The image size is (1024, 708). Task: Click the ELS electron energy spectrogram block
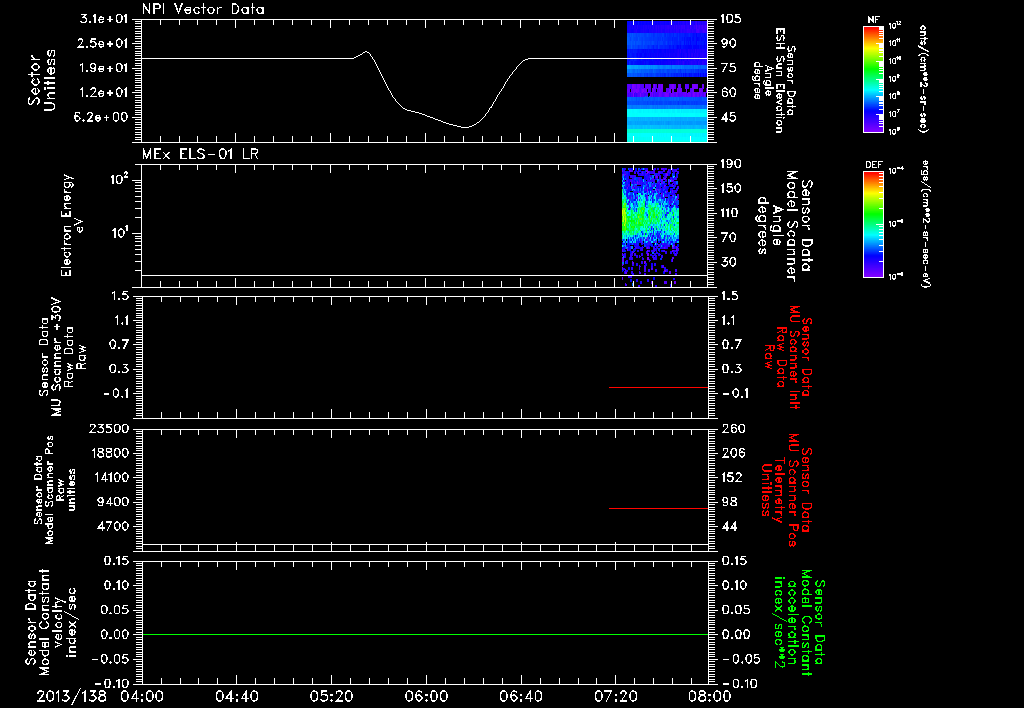coord(650,227)
